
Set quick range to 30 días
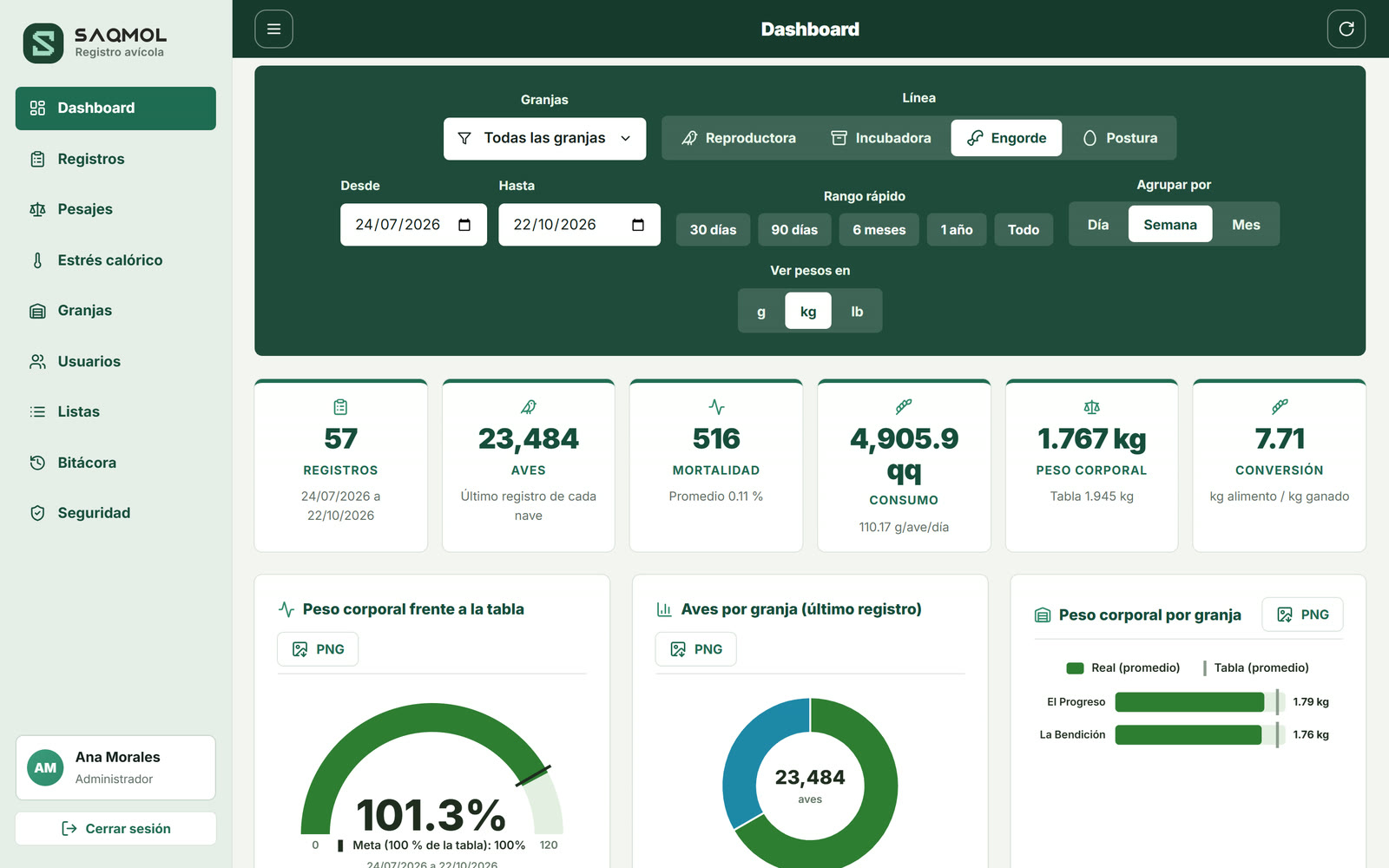pyautogui.click(x=713, y=230)
